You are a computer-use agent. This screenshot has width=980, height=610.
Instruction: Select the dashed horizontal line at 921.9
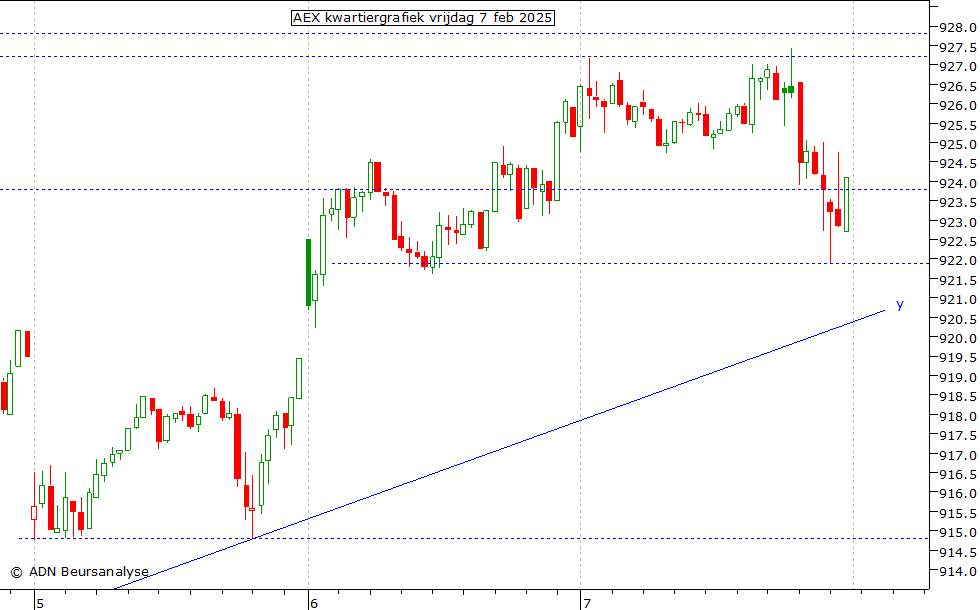630,263
